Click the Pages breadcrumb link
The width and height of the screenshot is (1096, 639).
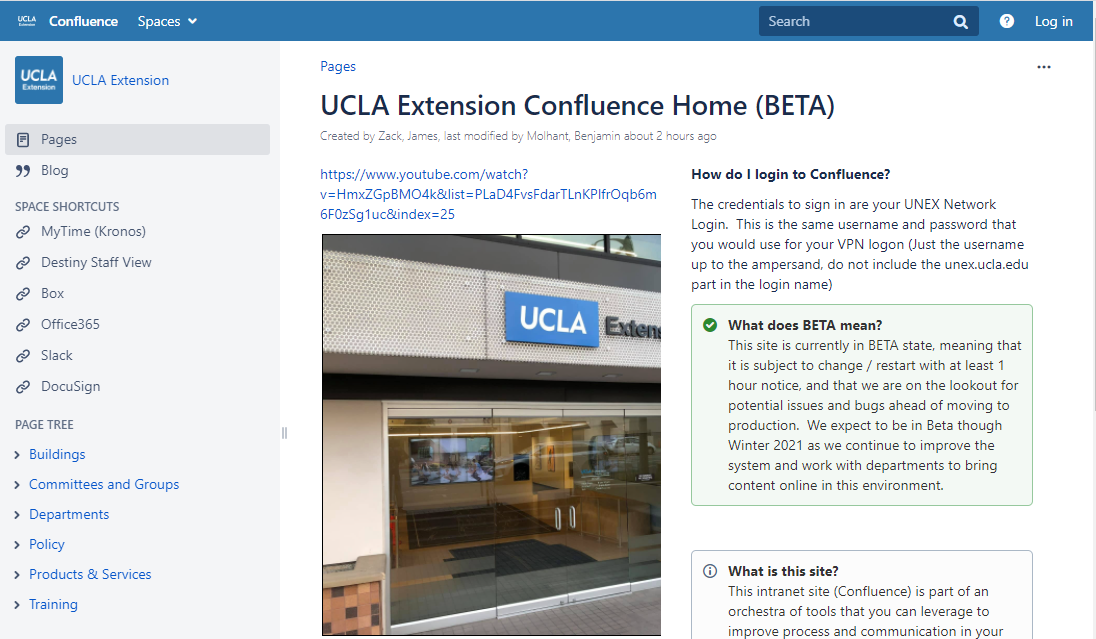tap(338, 66)
